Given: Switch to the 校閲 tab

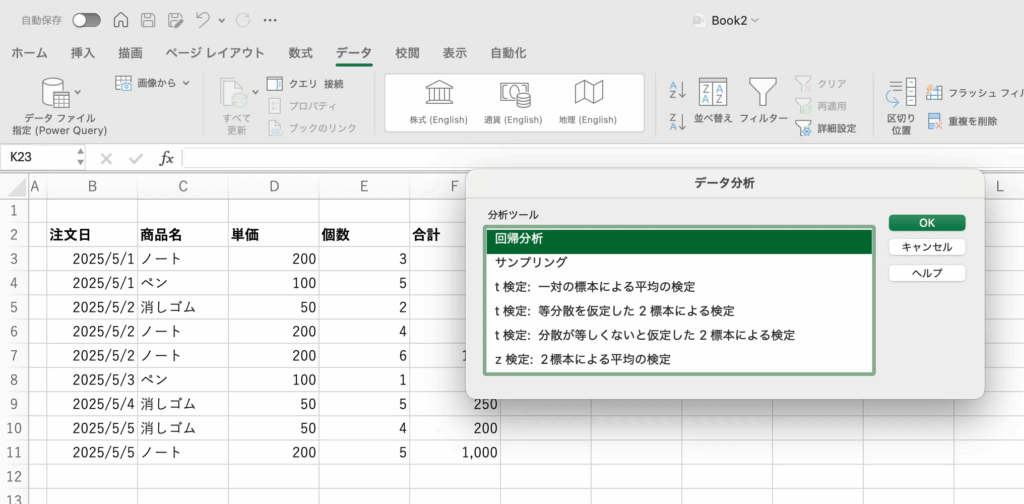Looking at the screenshot, I should [408, 54].
